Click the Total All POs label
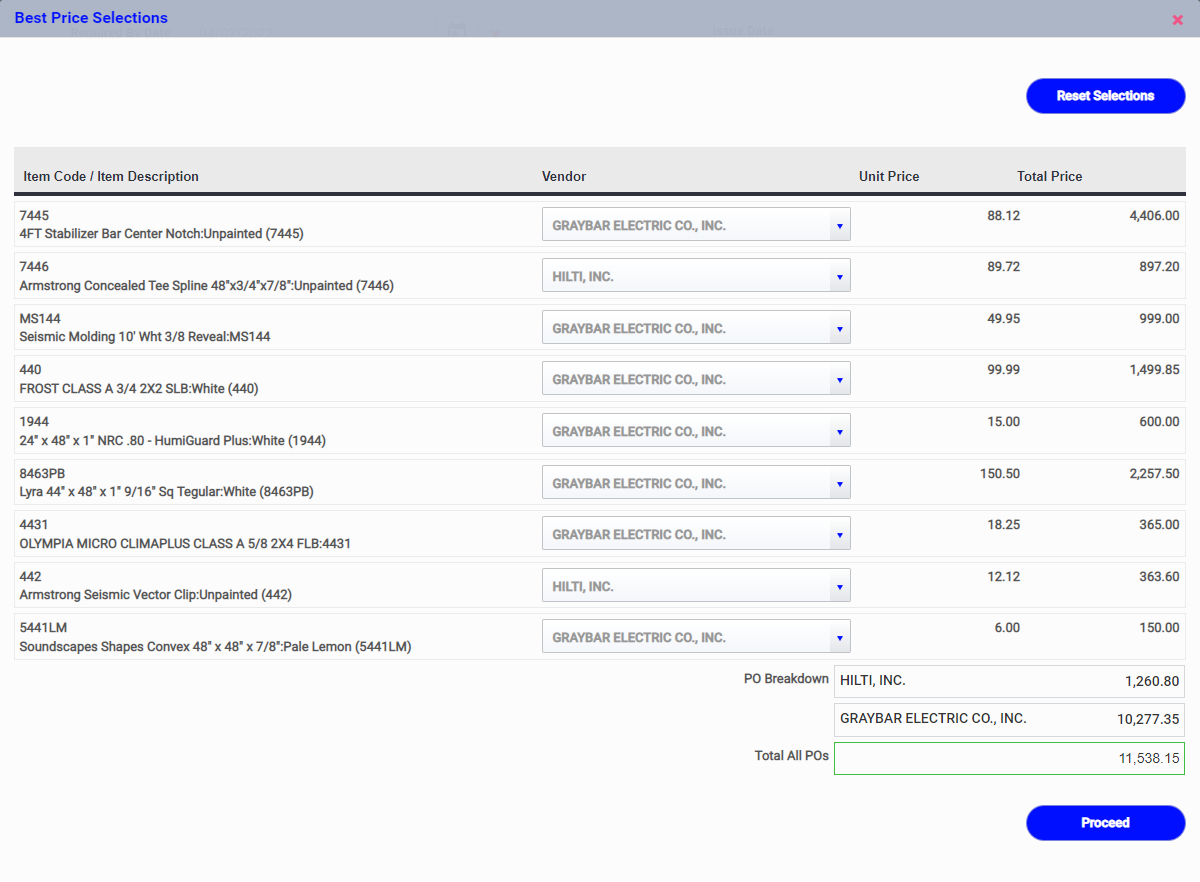 [792, 756]
